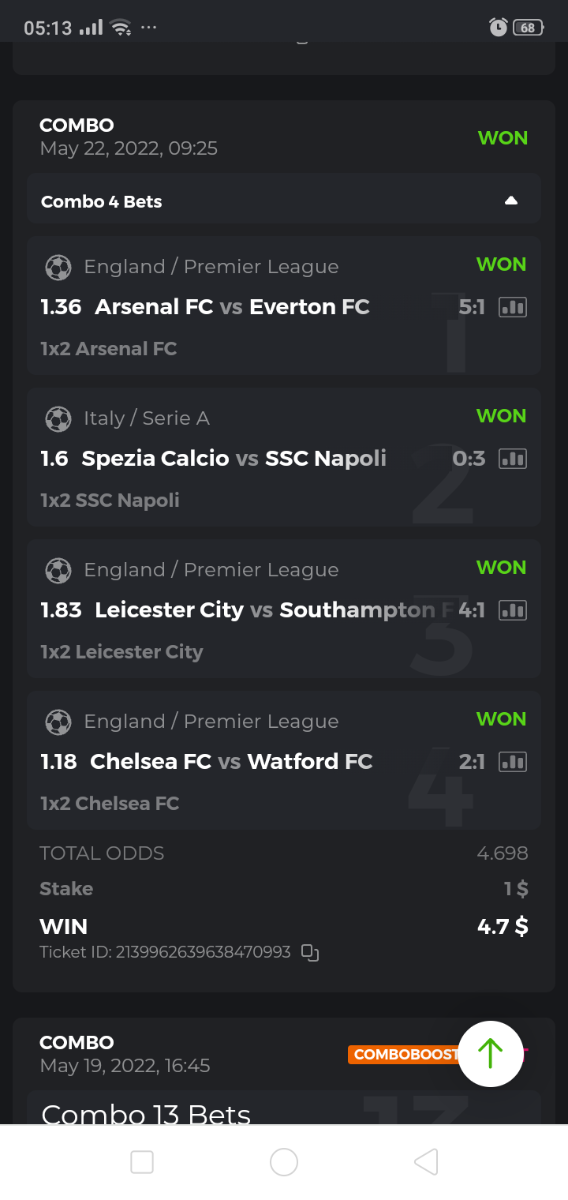Open stats icon for Chelsea vs Watford
The width and height of the screenshot is (568, 1200).
pyautogui.click(x=512, y=762)
